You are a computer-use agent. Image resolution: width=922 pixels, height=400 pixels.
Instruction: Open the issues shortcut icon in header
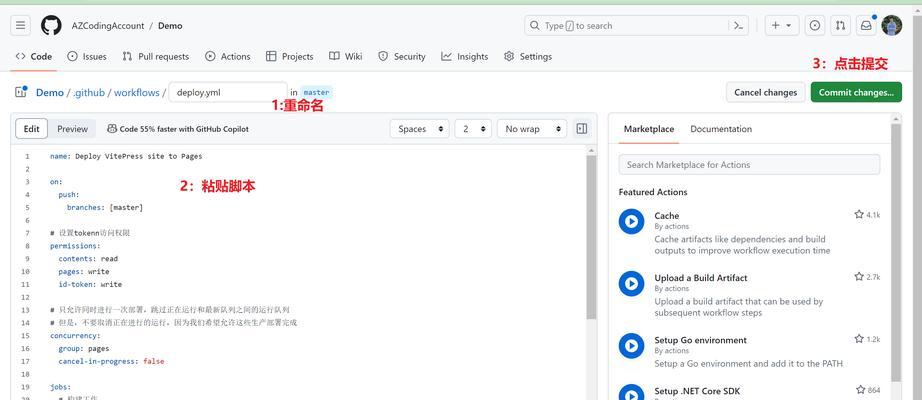814,25
